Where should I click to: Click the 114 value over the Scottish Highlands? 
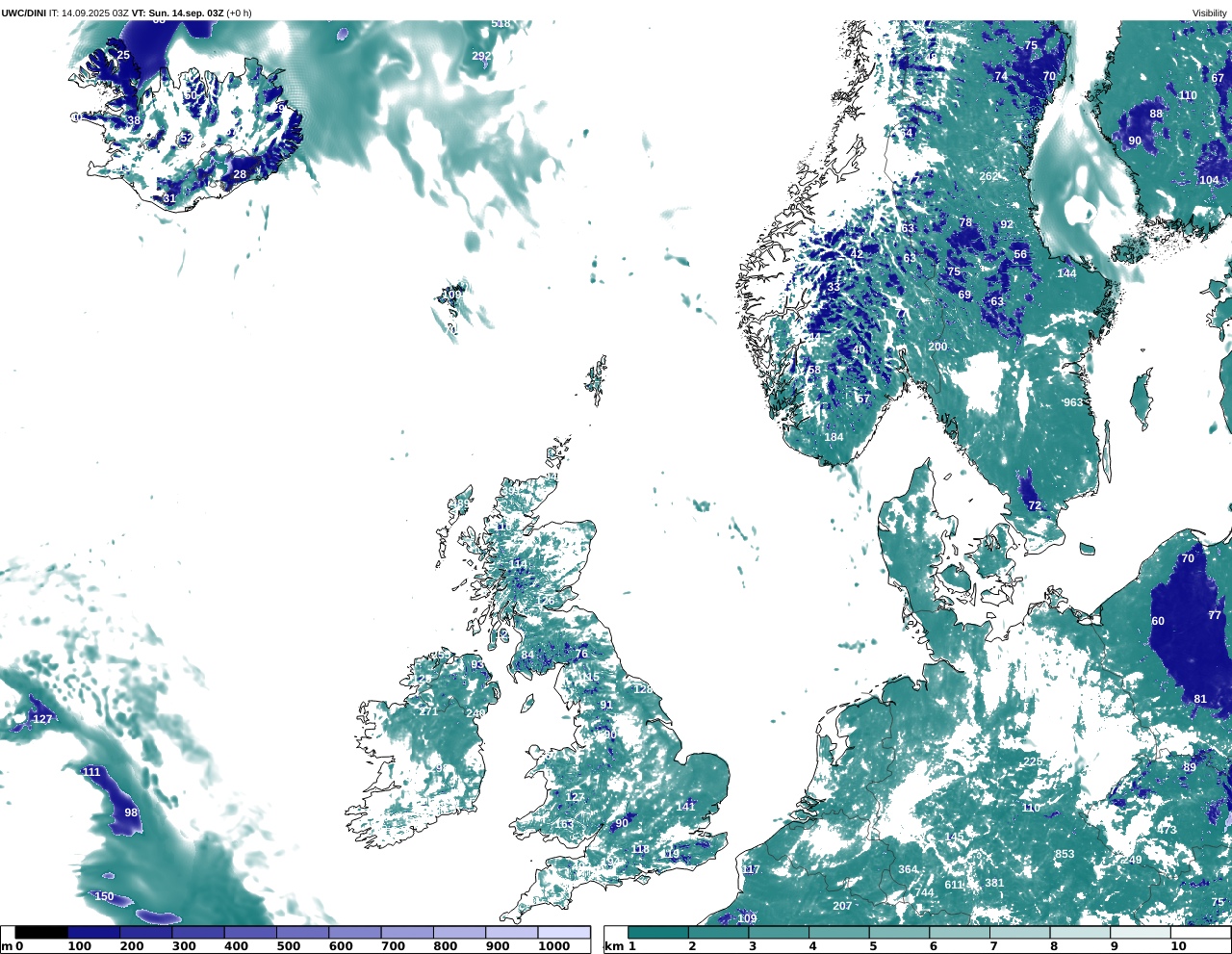tap(518, 564)
